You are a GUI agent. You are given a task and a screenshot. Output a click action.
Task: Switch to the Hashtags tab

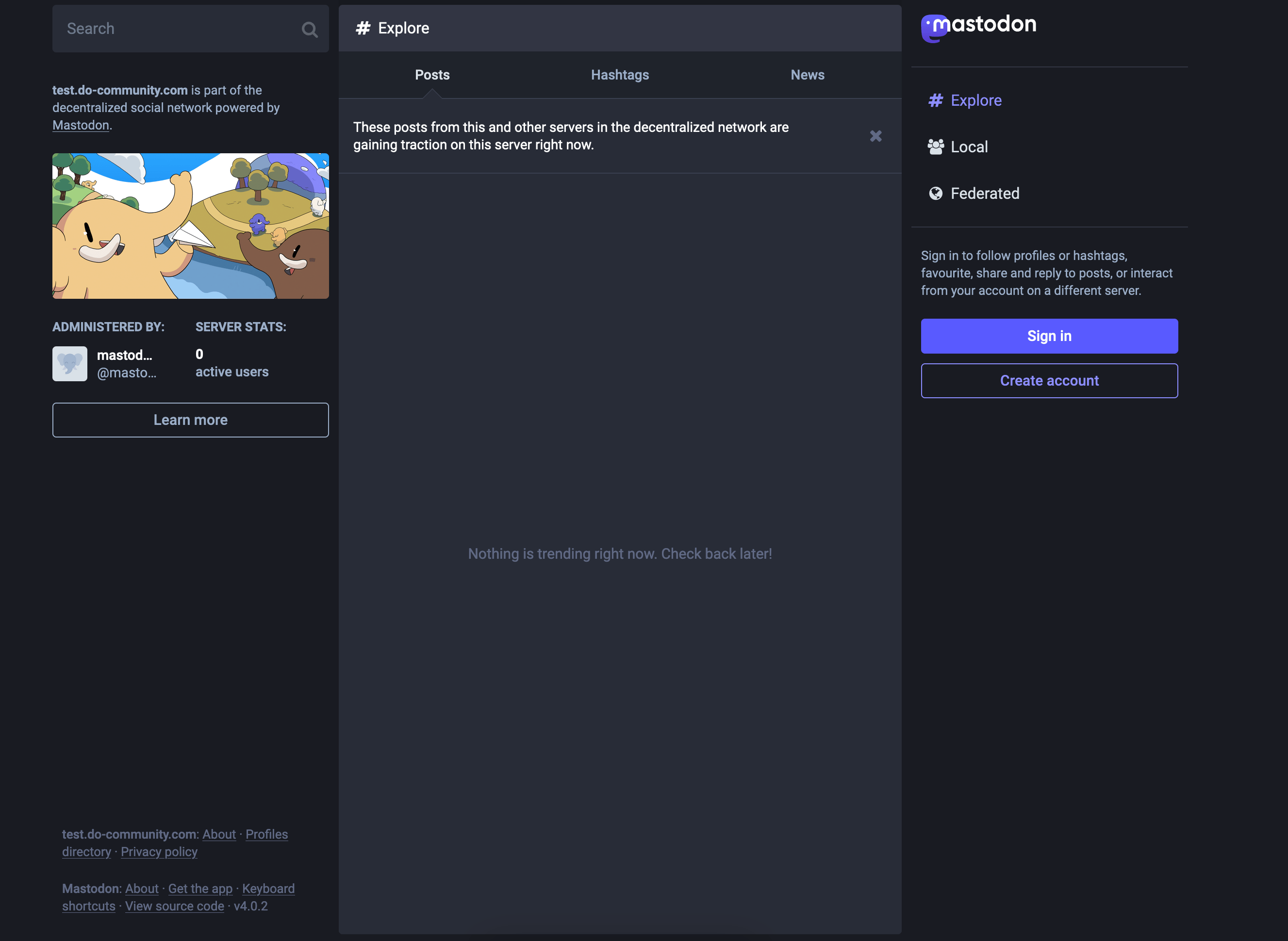click(620, 75)
